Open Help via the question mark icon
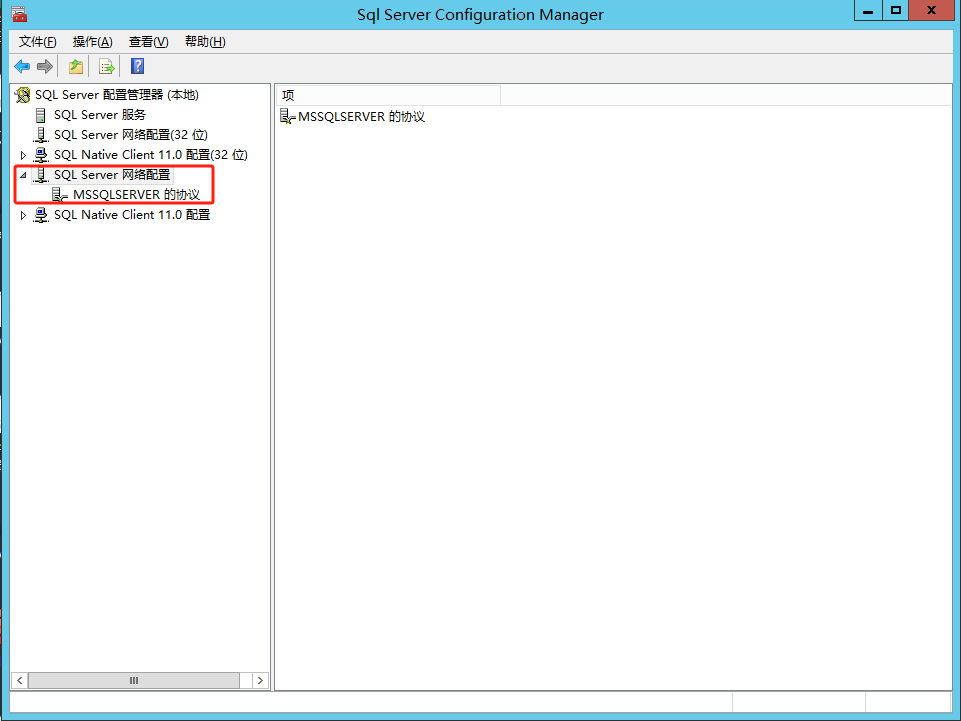This screenshot has height=721, width=961. pyautogui.click(x=137, y=66)
